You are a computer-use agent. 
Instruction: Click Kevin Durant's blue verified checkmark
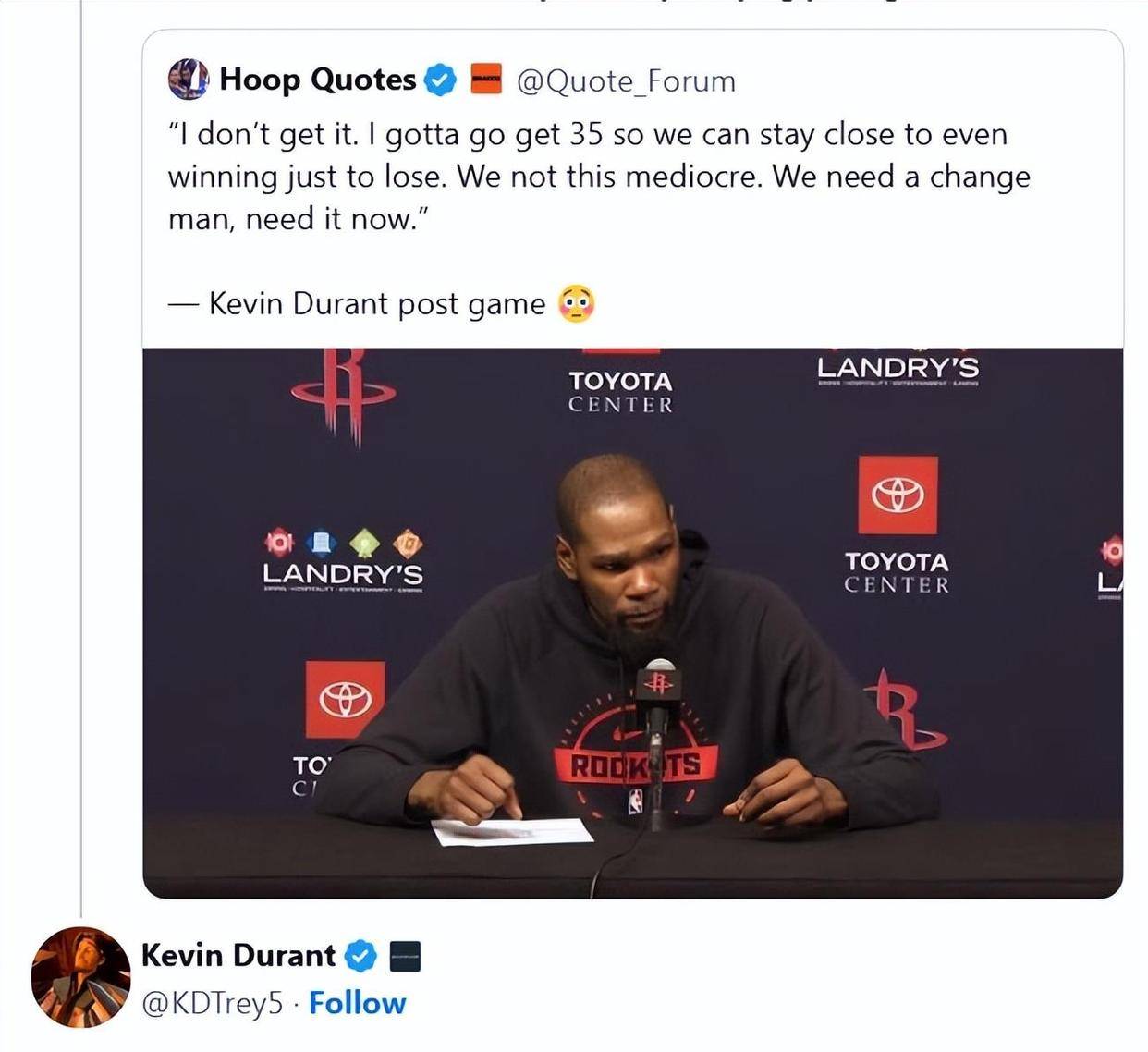[360, 956]
